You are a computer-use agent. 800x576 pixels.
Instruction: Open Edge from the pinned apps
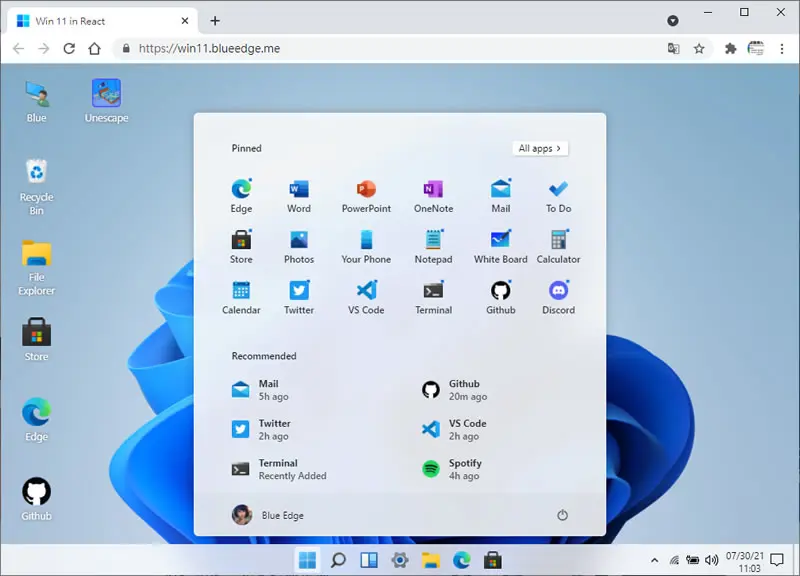[241, 195]
